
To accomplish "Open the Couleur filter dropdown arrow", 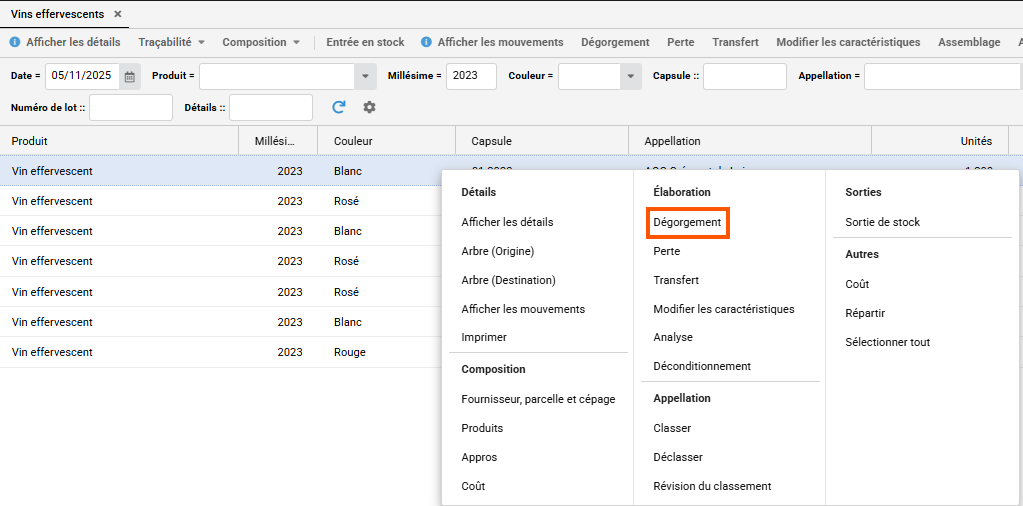I will coord(630,76).
